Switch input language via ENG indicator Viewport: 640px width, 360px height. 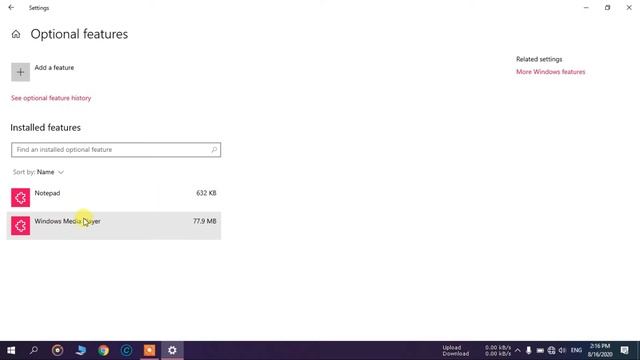point(576,351)
